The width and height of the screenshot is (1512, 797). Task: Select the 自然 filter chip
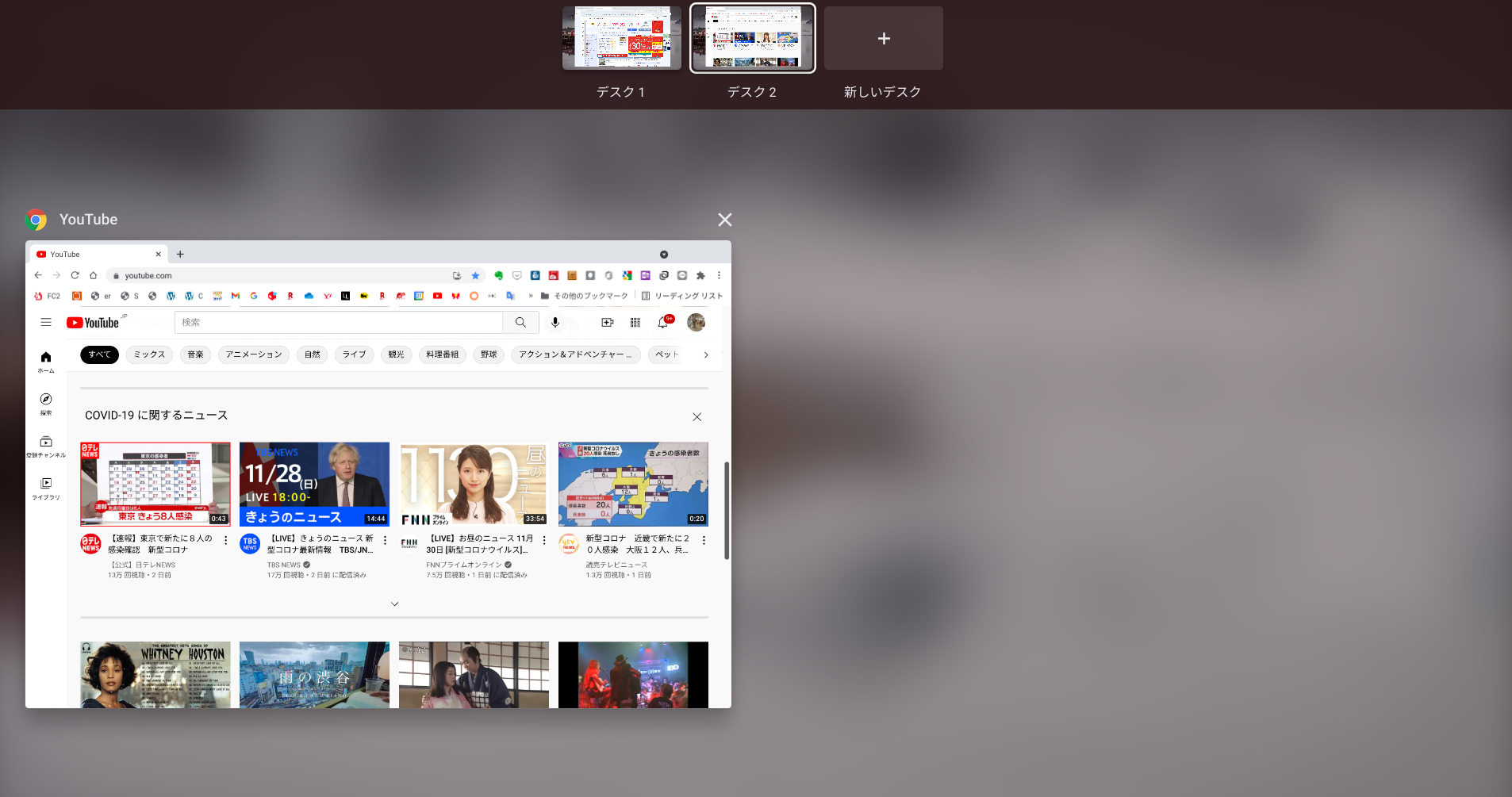coord(313,354)
